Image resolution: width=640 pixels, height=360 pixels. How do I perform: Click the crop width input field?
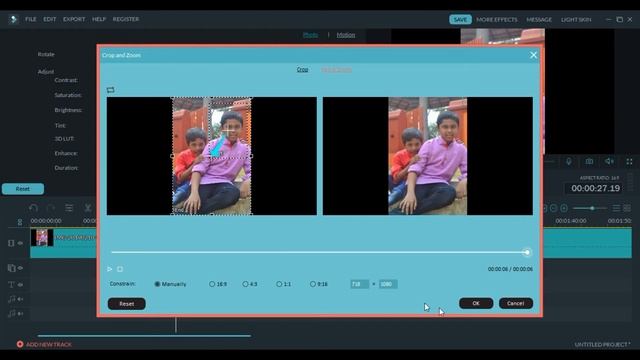click(x=360, y=284)
